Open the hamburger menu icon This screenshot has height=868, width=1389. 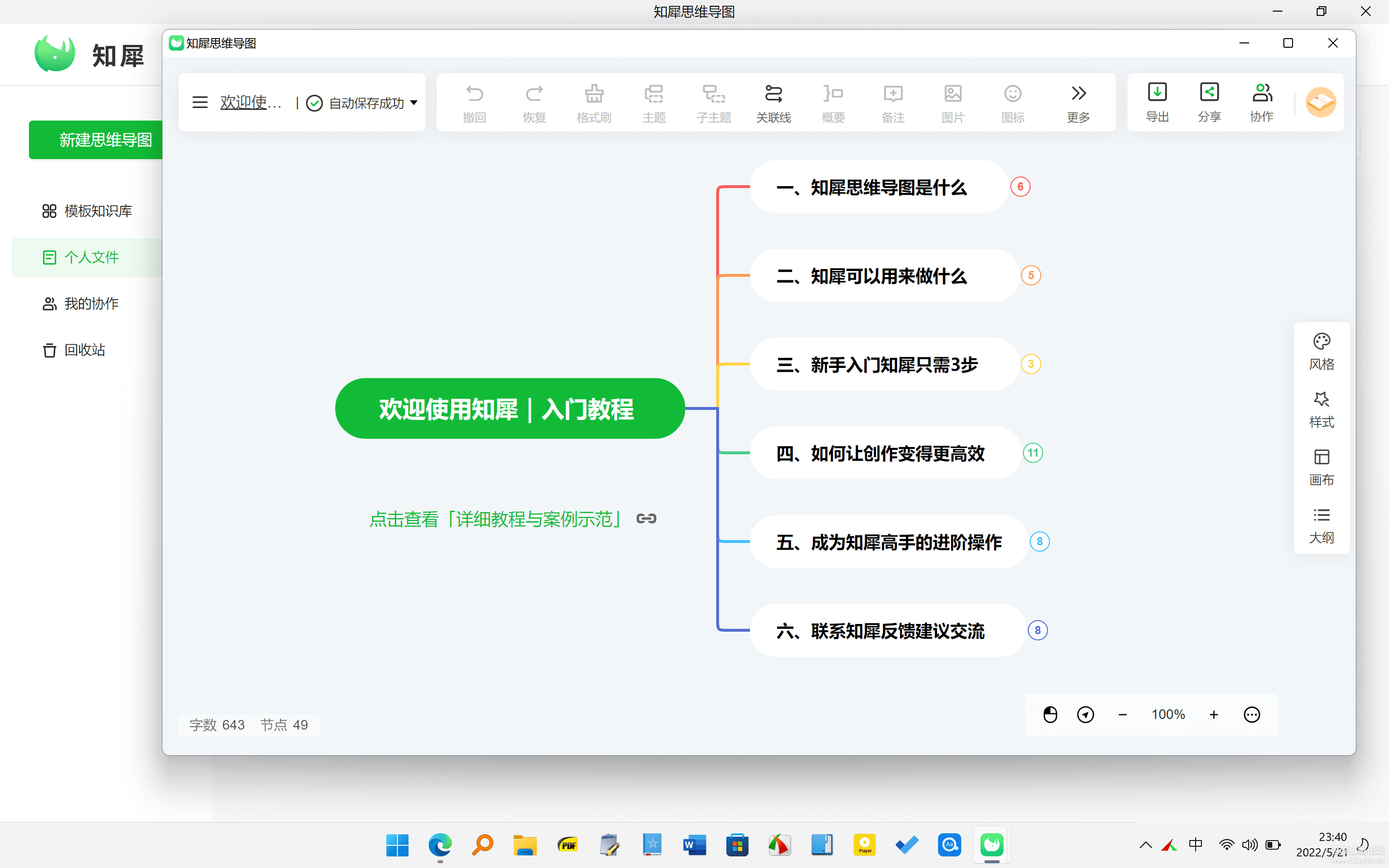(200, 102)
